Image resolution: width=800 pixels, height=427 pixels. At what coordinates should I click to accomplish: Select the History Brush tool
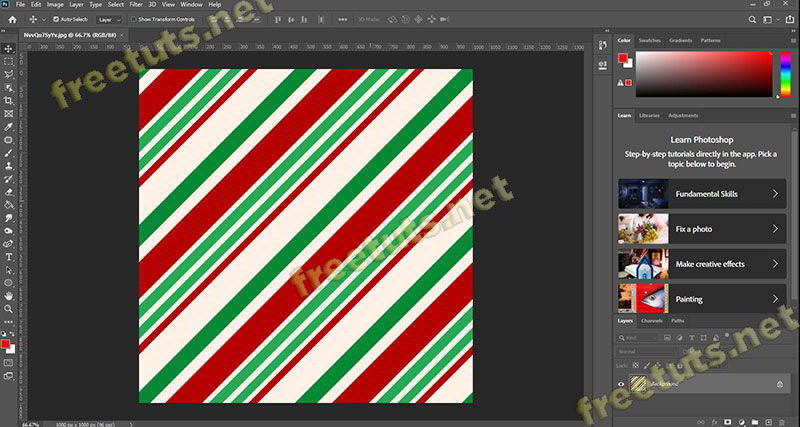(9, 179)
